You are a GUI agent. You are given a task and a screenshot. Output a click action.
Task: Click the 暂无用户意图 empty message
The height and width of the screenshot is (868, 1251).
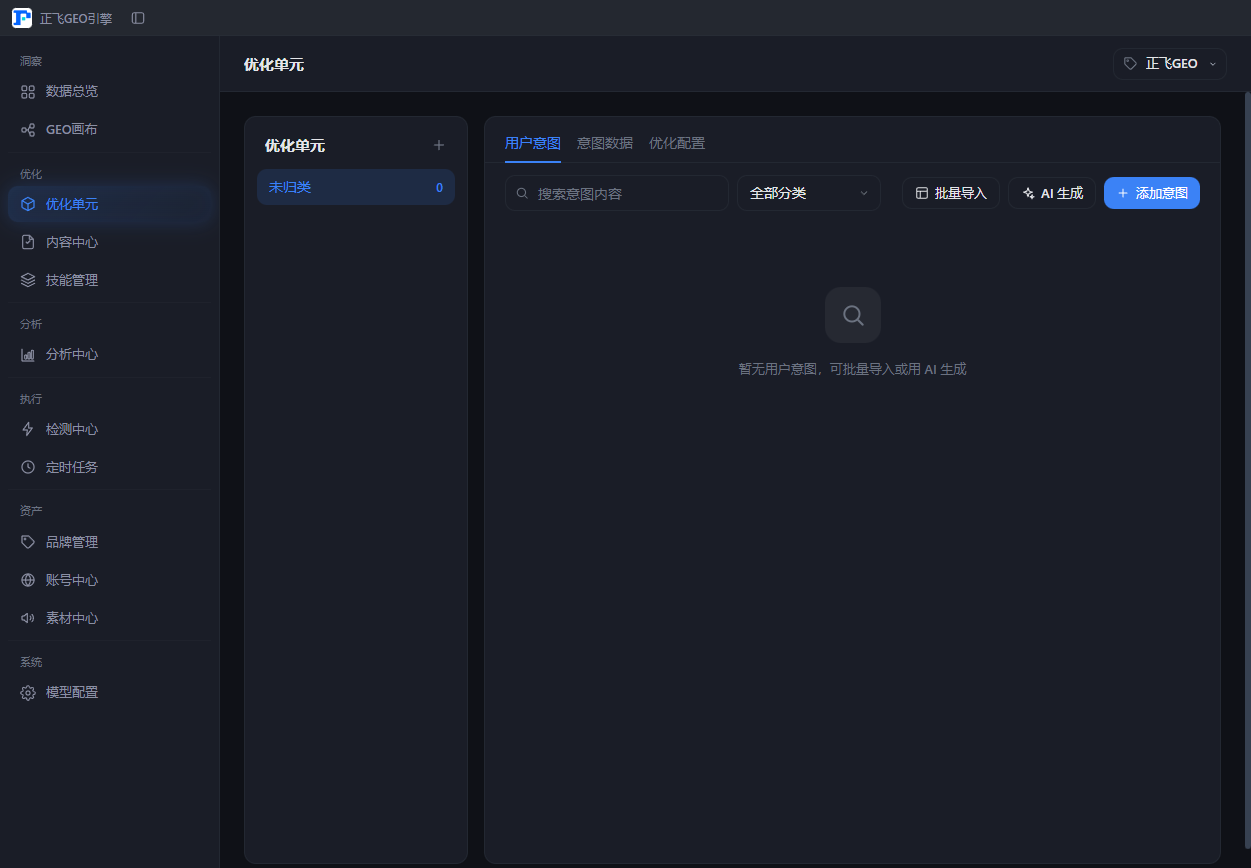point(853,369)
